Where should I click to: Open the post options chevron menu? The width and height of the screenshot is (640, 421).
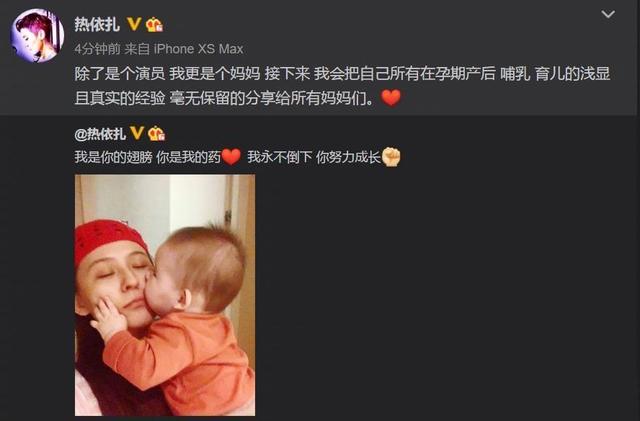(608, 15)
